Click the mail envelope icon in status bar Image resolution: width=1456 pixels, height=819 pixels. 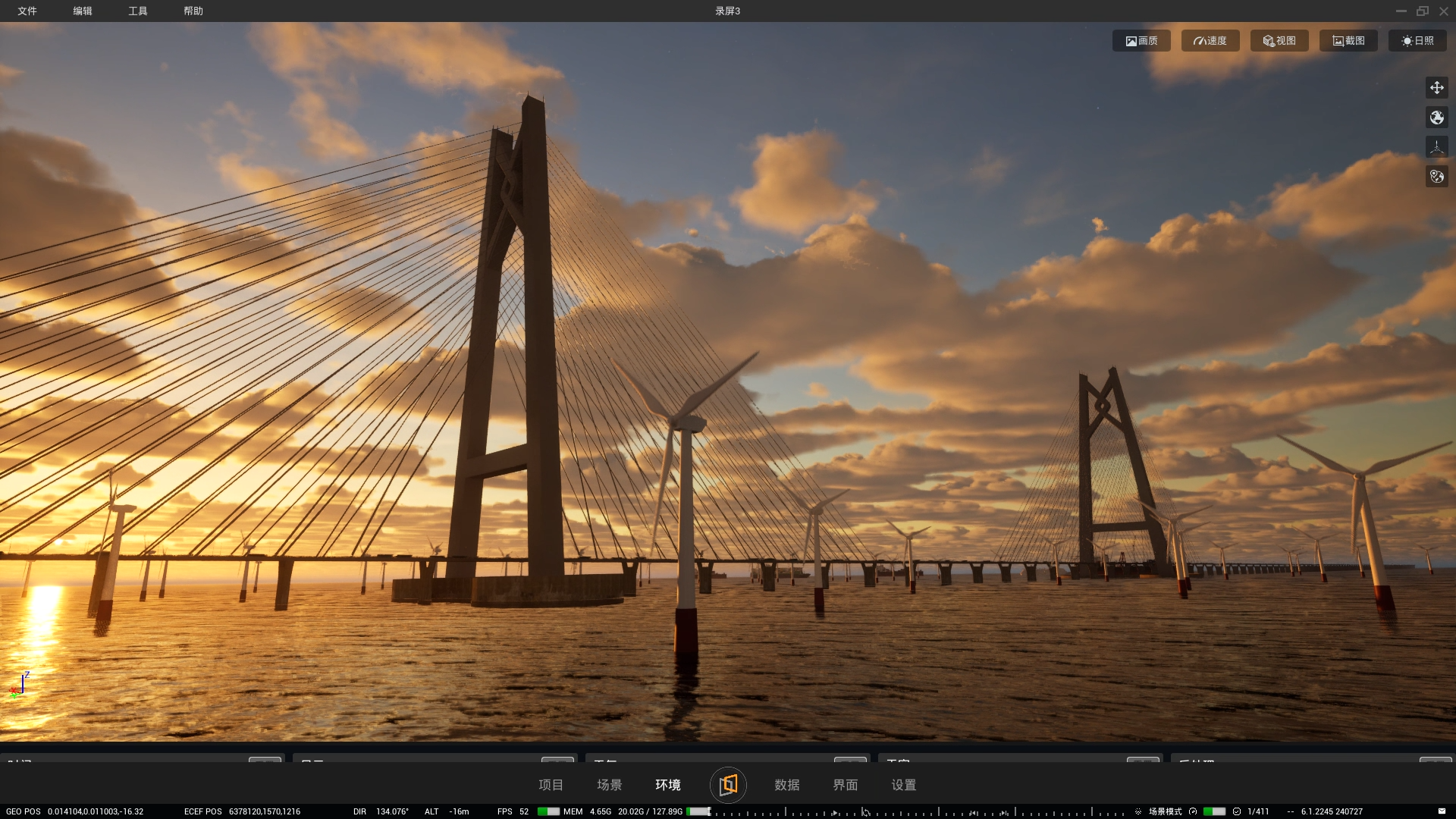[x=1442, y=811]
